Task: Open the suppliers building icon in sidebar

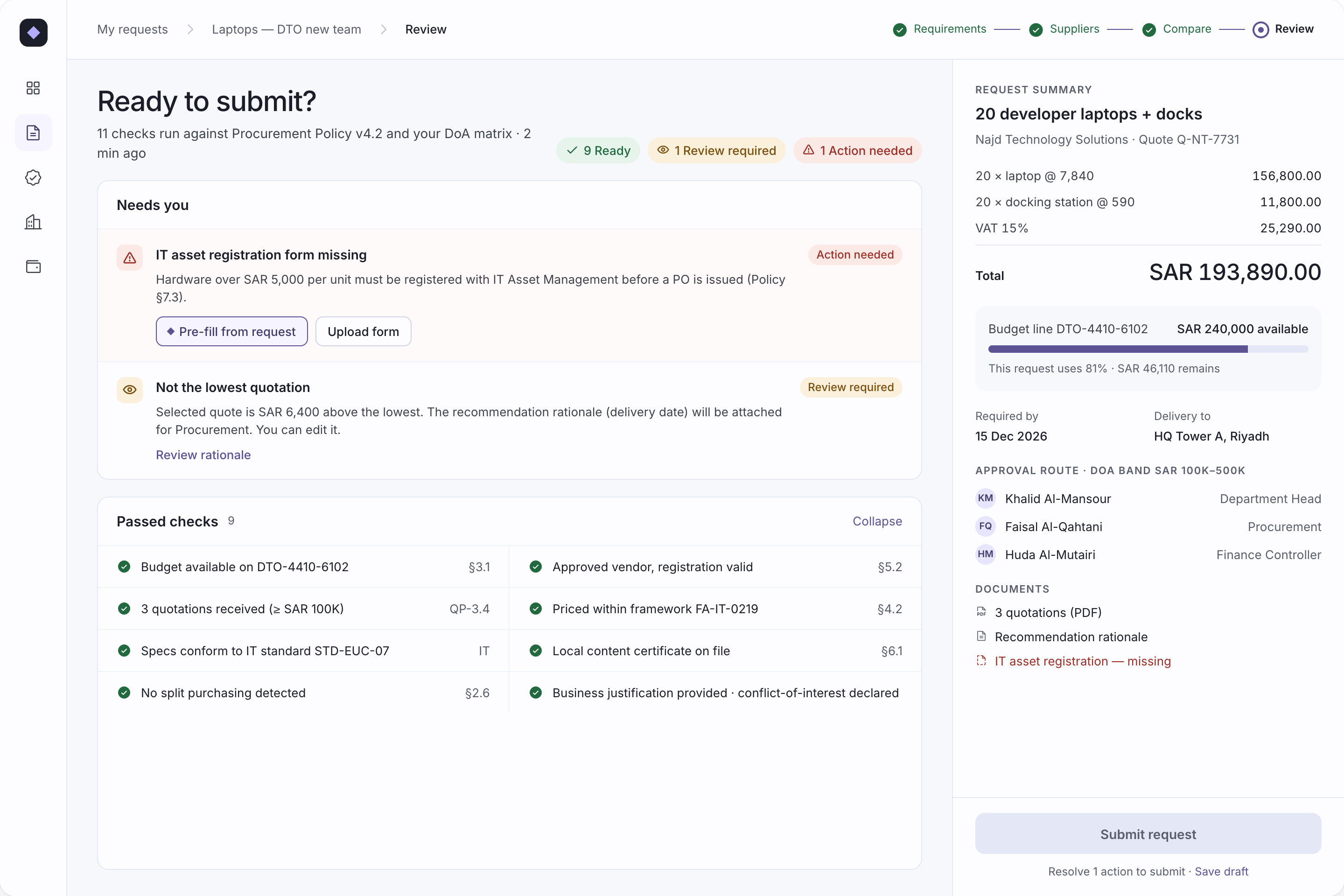Action: (x=33, y=222)
